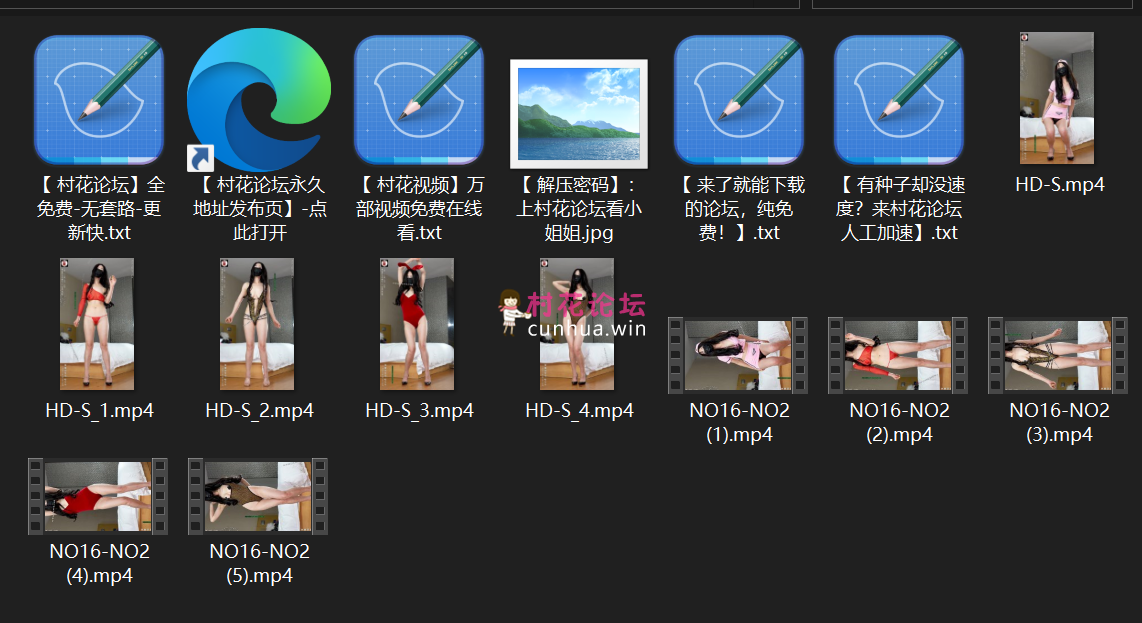This screenshot has height=623, width=1142.
Task: Select the HD-S_2.mp4 video thumbnail
Action: click(257, 324)
